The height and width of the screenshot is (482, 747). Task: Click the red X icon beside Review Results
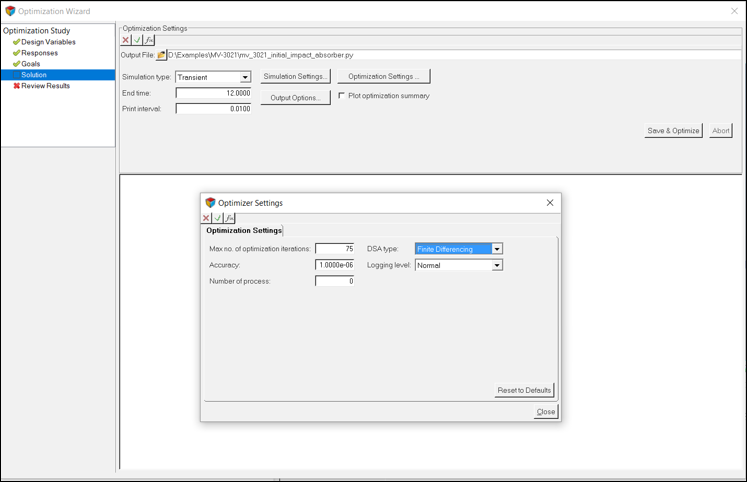[16, 86]
